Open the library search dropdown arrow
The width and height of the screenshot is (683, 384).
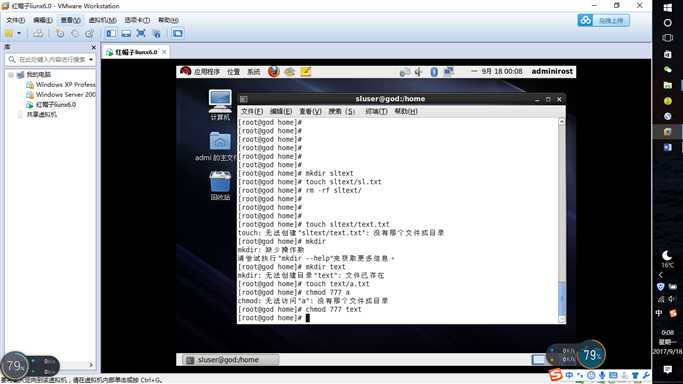91,60
